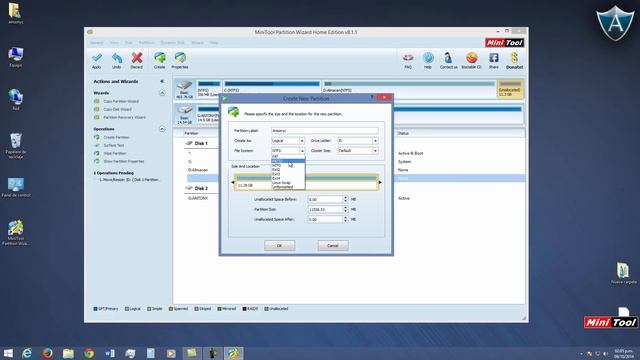Screen dimensions: 640x360
Task: Open the FAQ toolbar icon
Action: [408, 60]
